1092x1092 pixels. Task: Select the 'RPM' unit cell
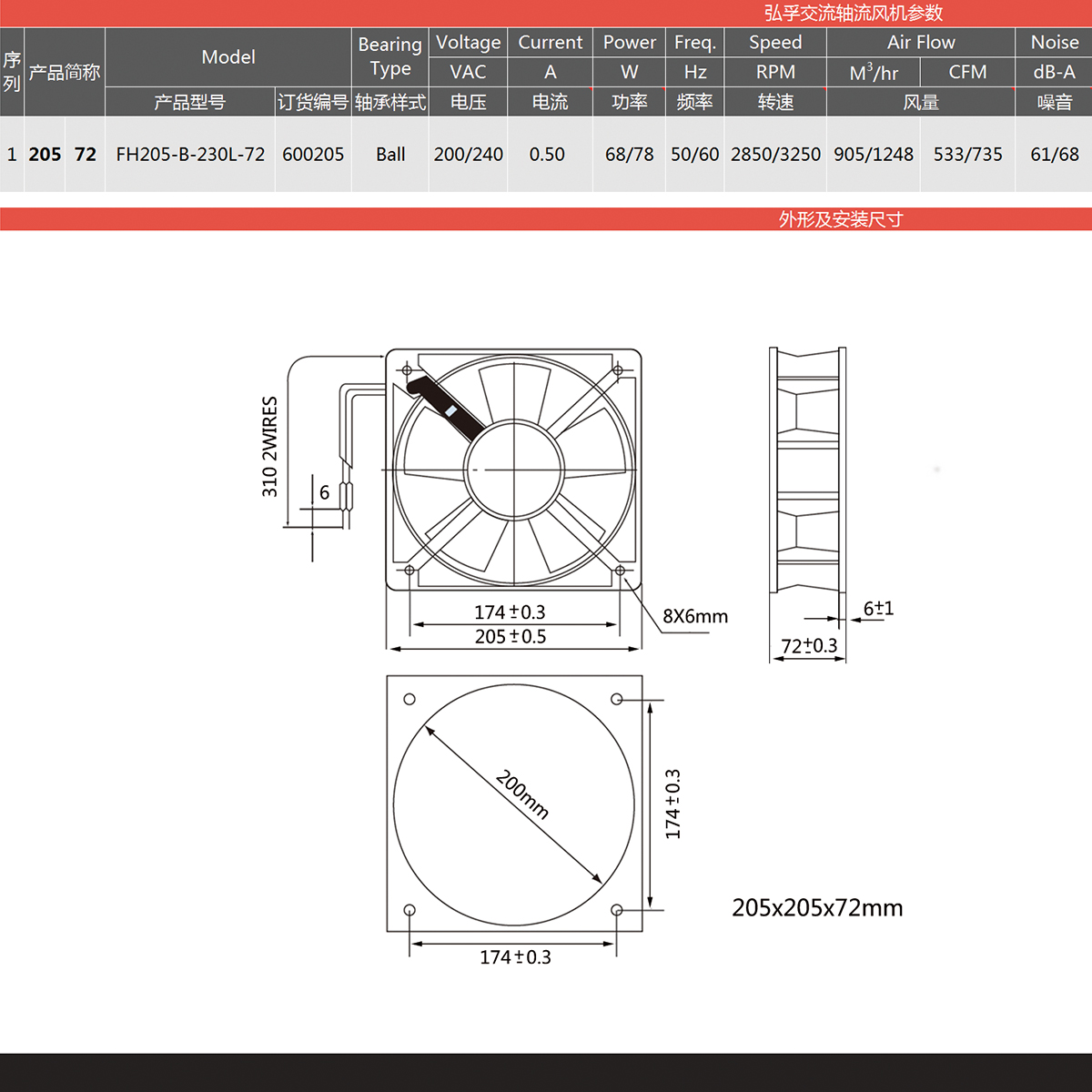[x=775, y=72]
